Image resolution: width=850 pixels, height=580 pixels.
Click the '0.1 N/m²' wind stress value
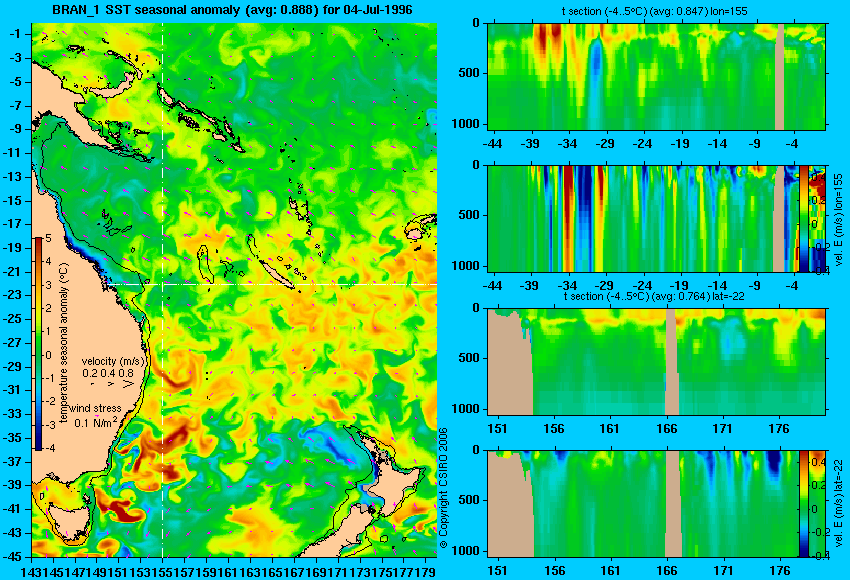tap(96, 422)
